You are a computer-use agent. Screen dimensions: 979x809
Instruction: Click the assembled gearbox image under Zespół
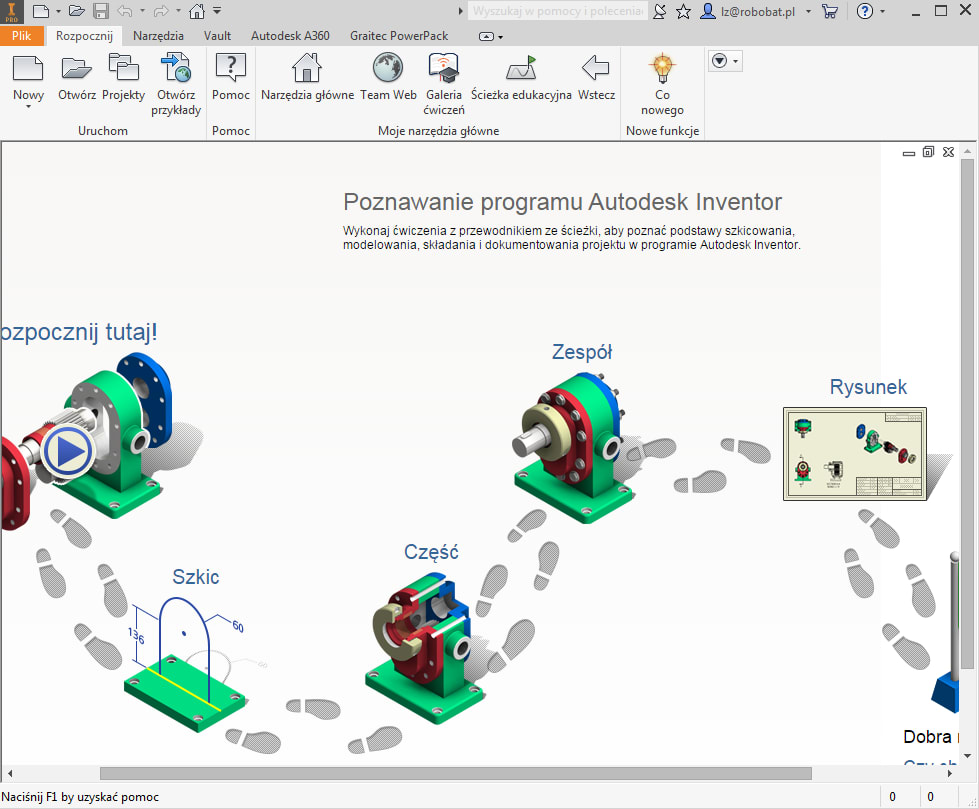pos(575,448)
